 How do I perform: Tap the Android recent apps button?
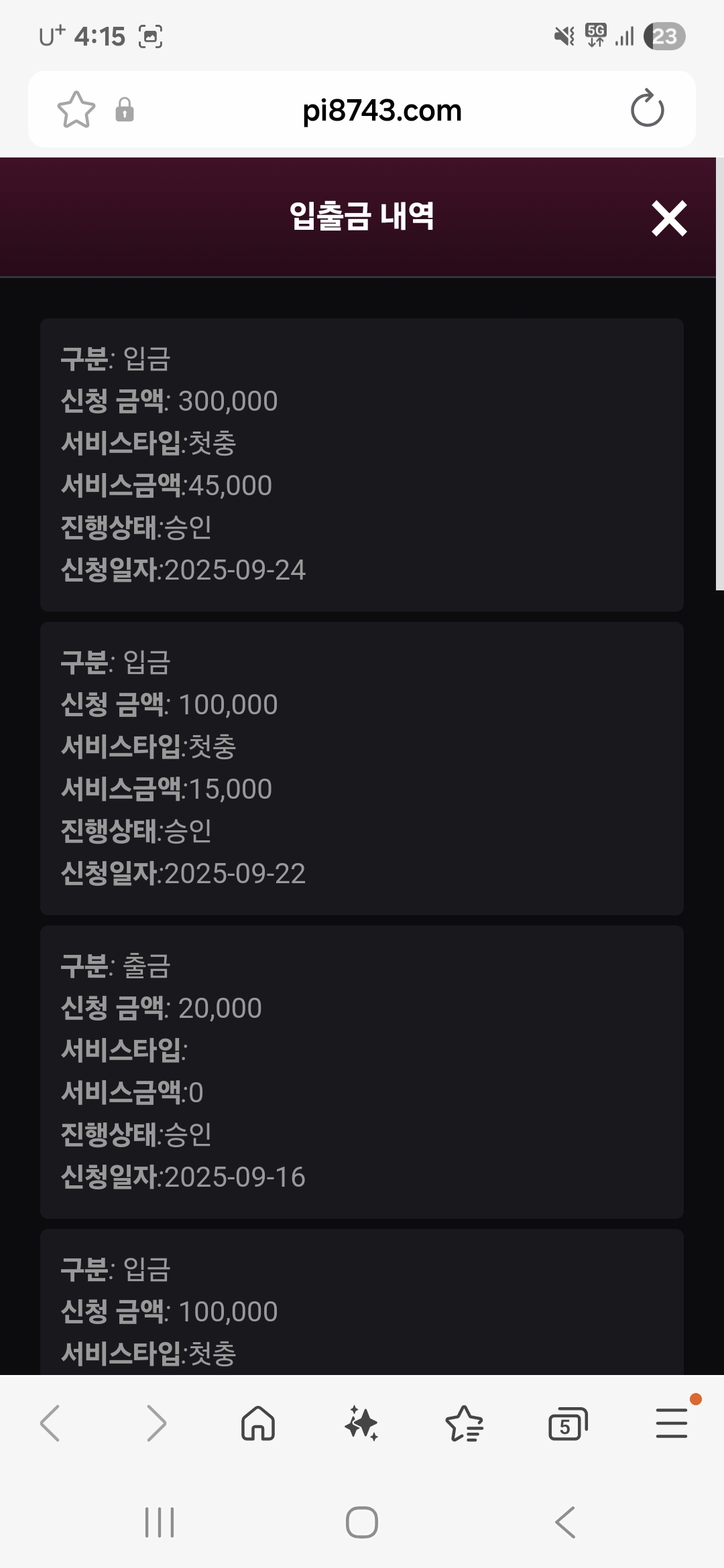tap(160, 1522)
